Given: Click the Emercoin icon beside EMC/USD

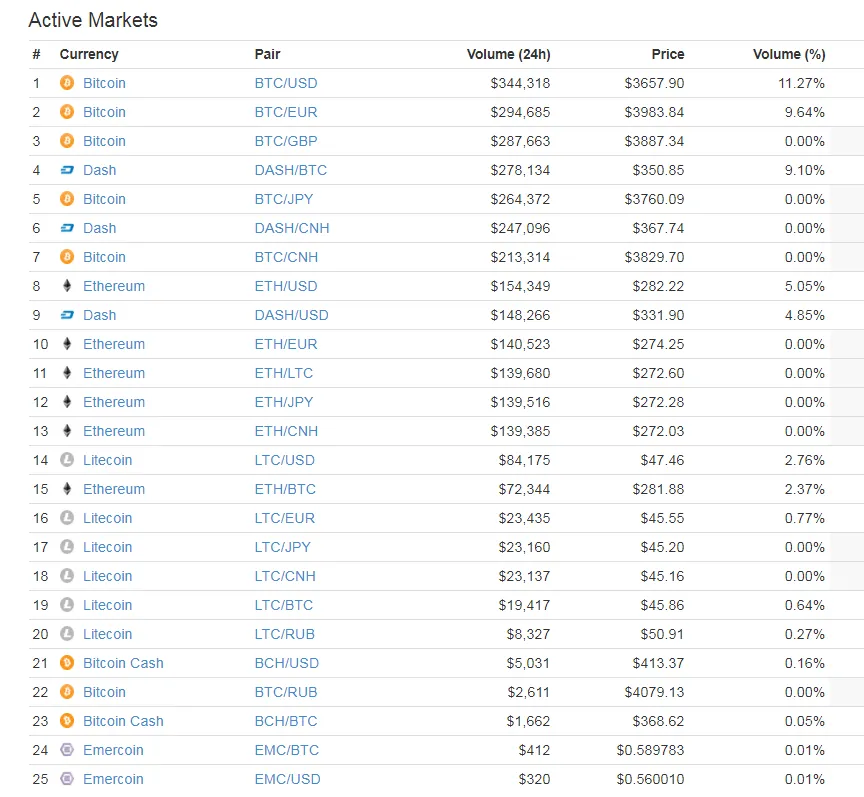Looking at the screenshot, I should [x=67, y=779].
